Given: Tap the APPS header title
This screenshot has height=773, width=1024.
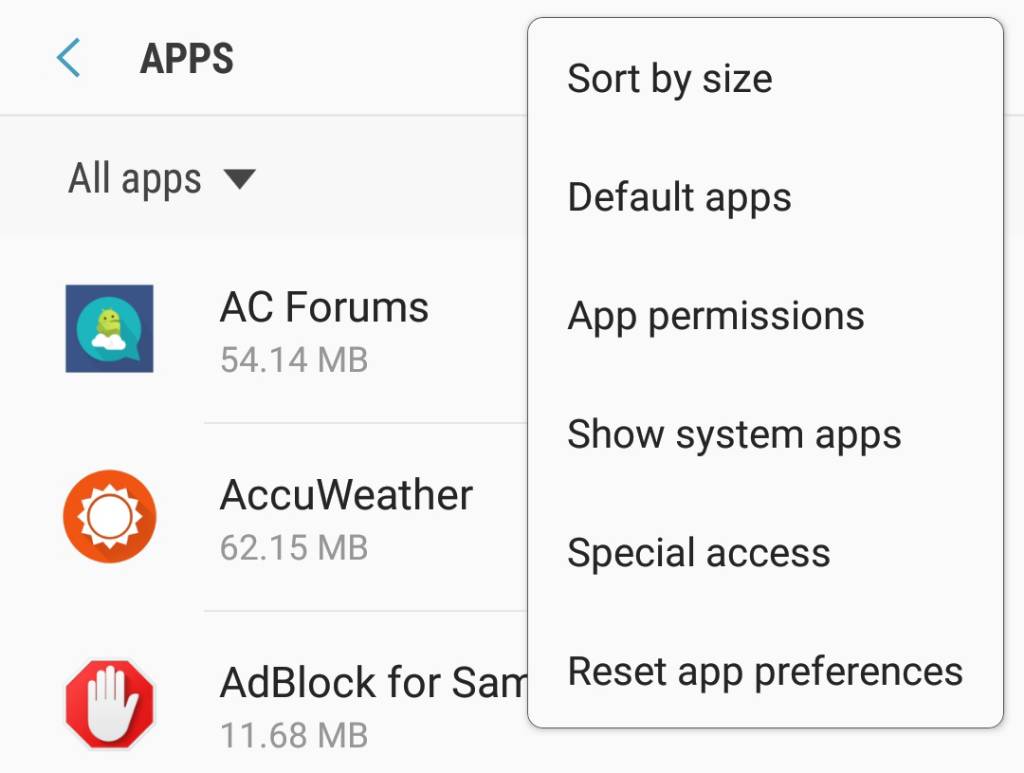Looking at the screenshot, I should (187, 58).
